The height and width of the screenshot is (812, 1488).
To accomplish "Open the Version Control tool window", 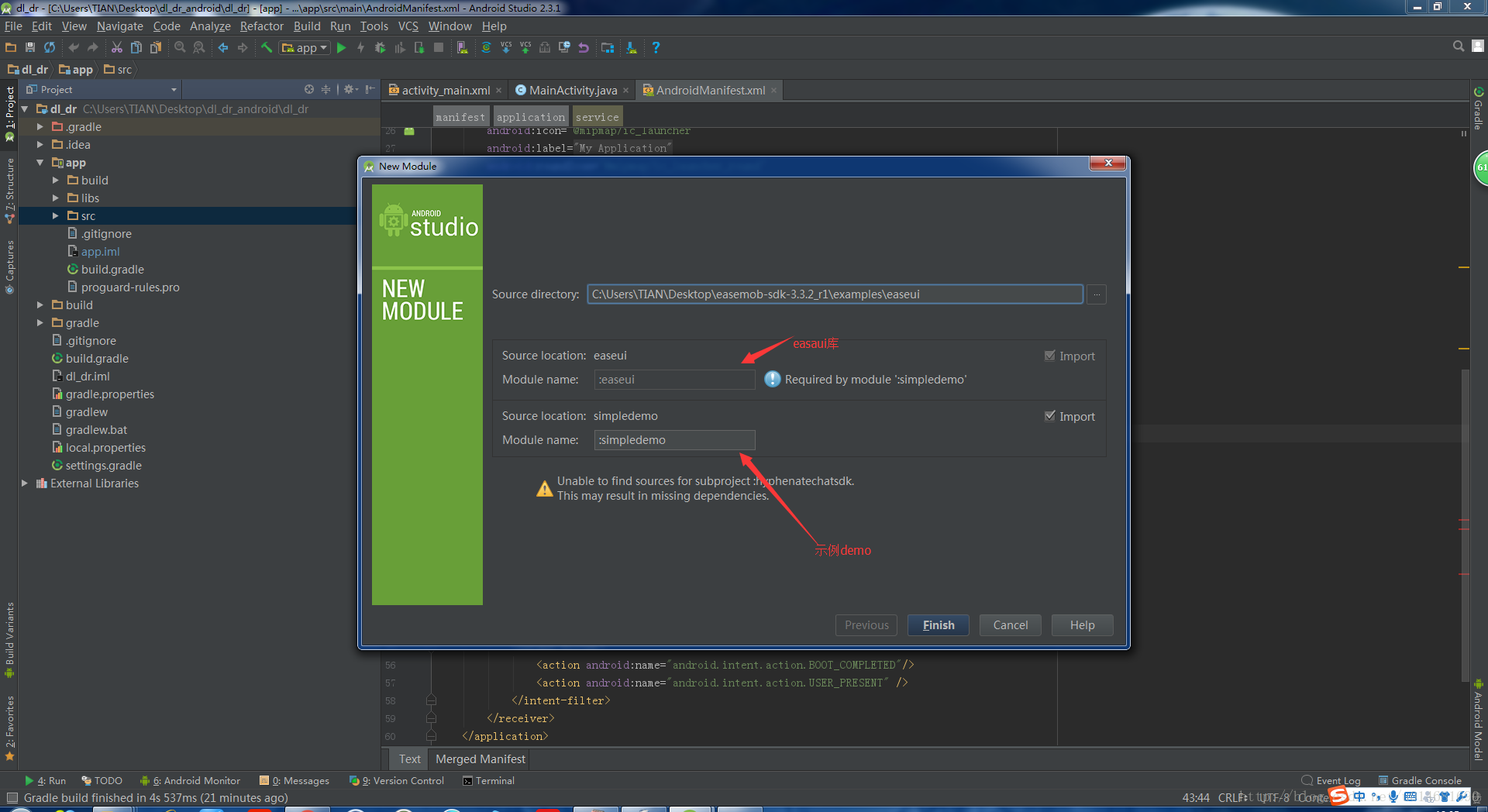I will (397, 780).
